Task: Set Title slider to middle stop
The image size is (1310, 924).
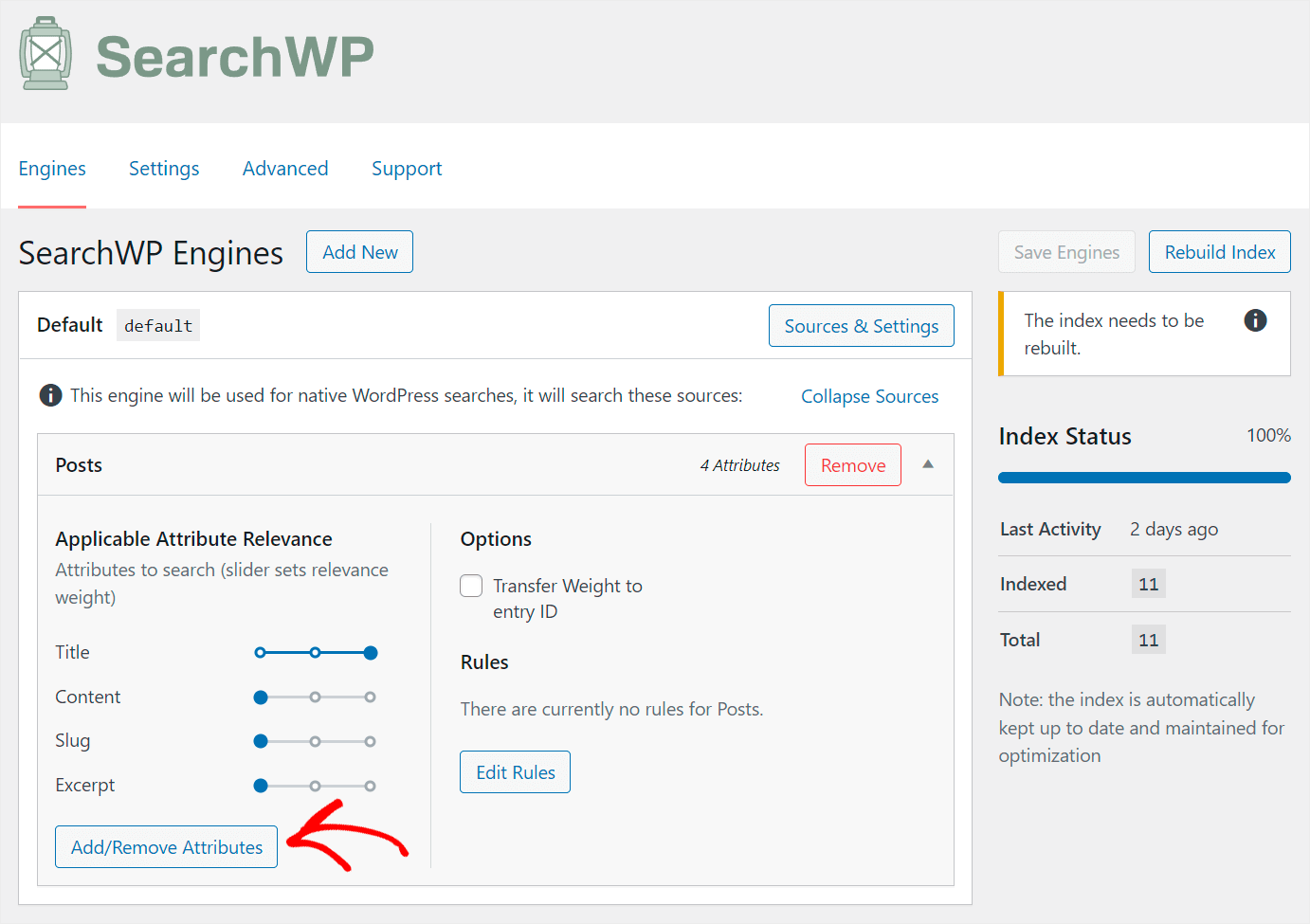Action: [x=316, y=652]
